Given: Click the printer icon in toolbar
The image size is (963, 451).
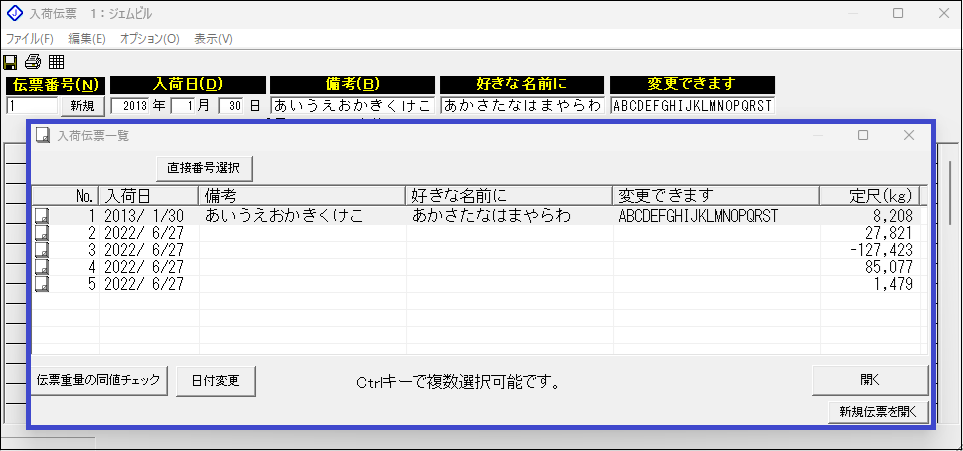Looking at the screenshot, I should 33,62.
